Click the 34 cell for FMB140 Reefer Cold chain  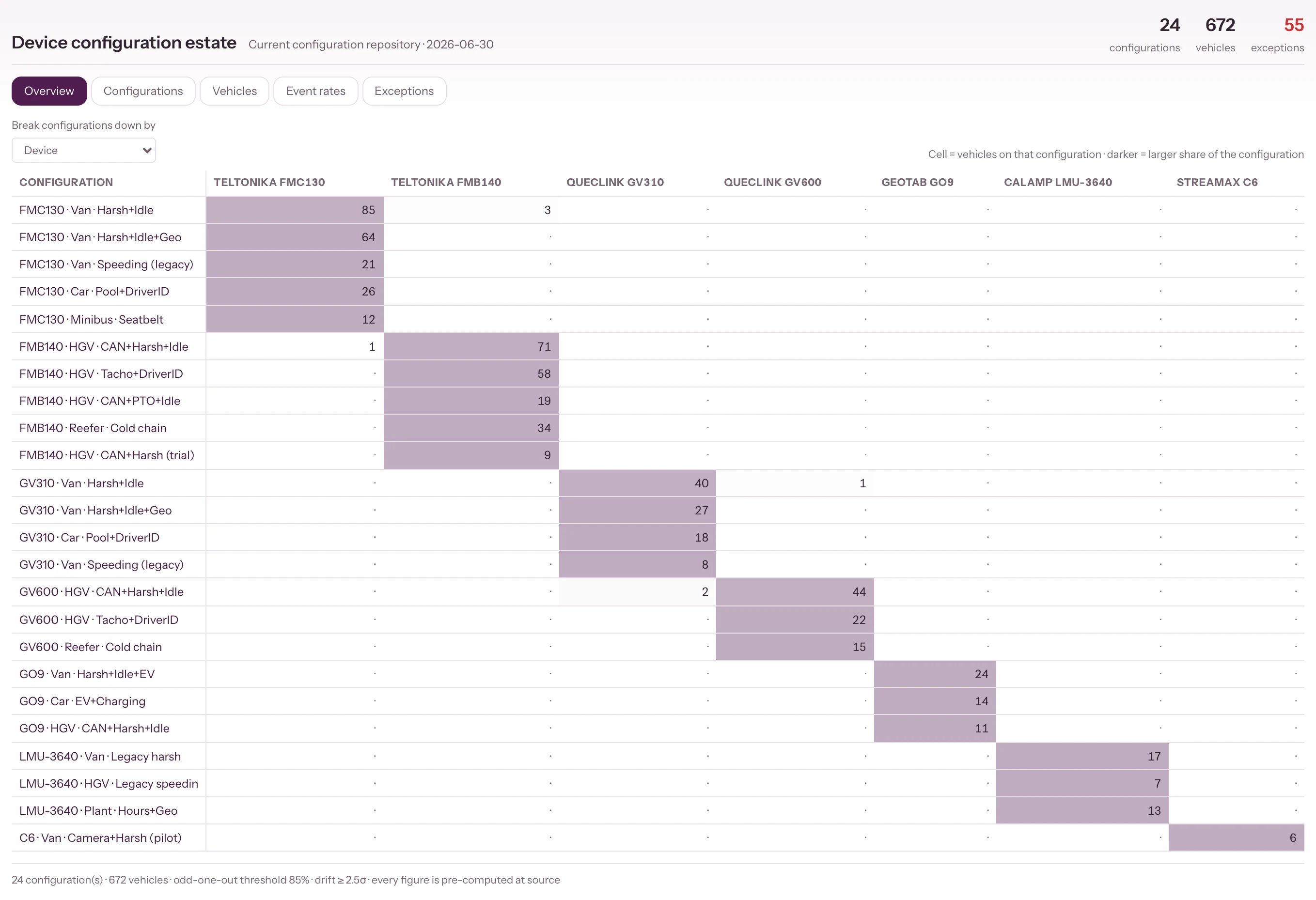click(x=471, y=428)
